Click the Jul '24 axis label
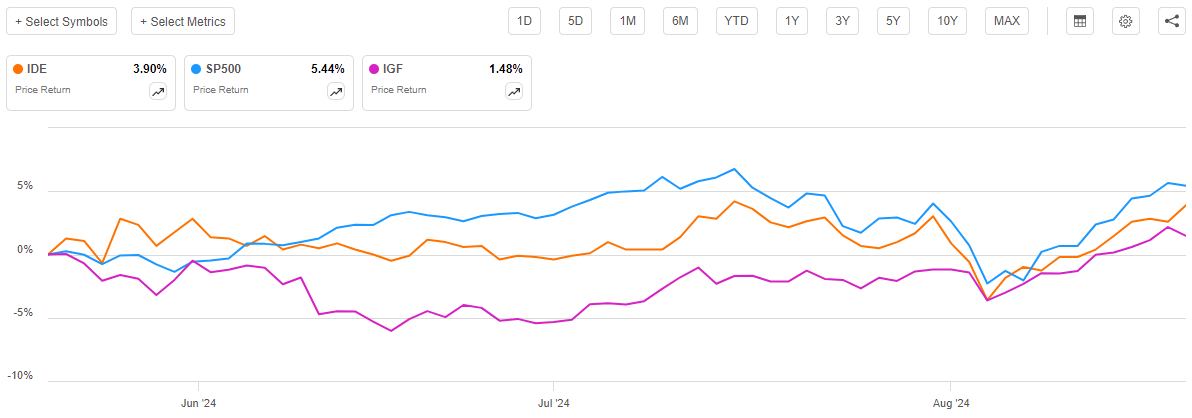1192x418 pixels. [553, 404]
